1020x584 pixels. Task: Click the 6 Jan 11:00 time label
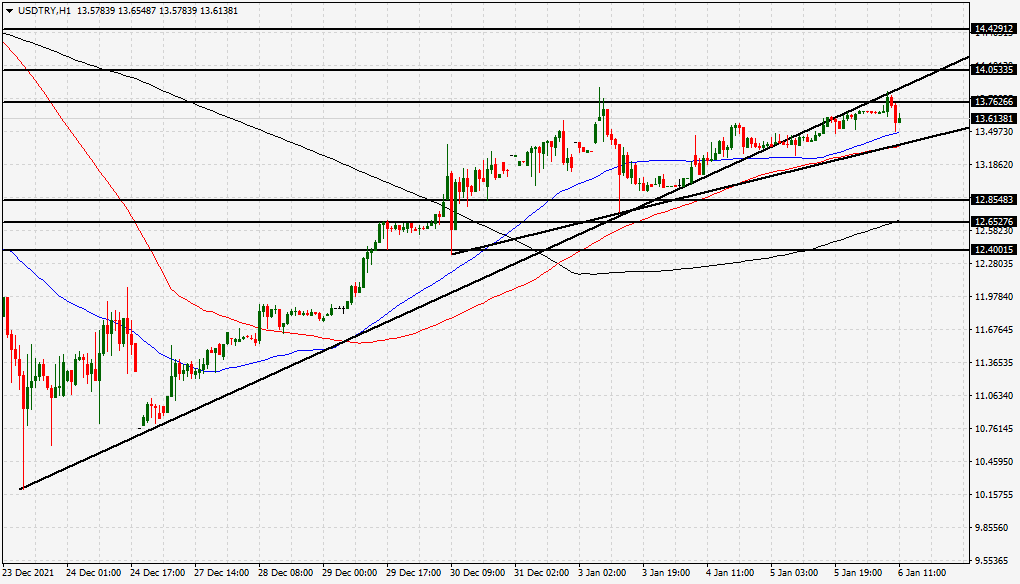coord(922,573)
